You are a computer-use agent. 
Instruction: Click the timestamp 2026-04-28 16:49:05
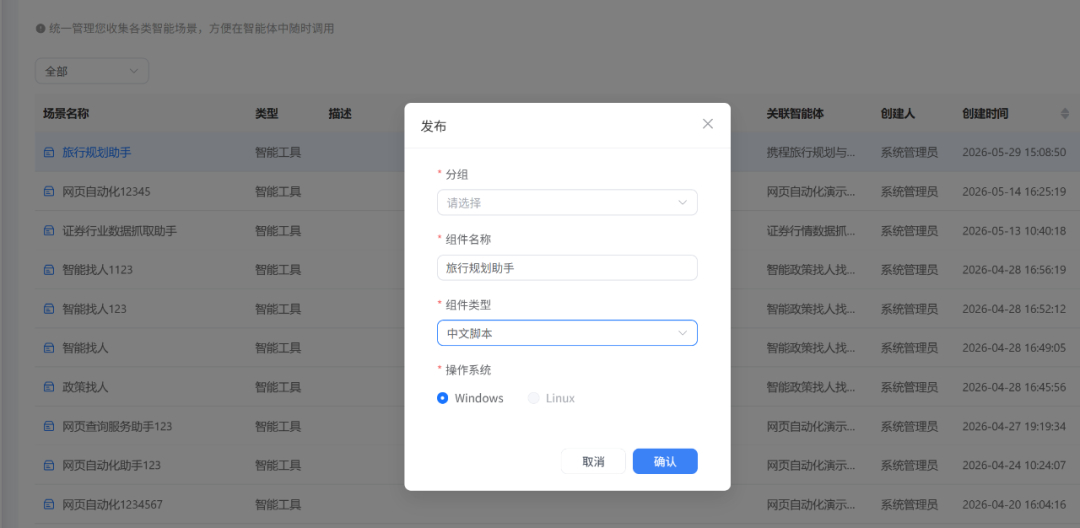pos(1014,348)
